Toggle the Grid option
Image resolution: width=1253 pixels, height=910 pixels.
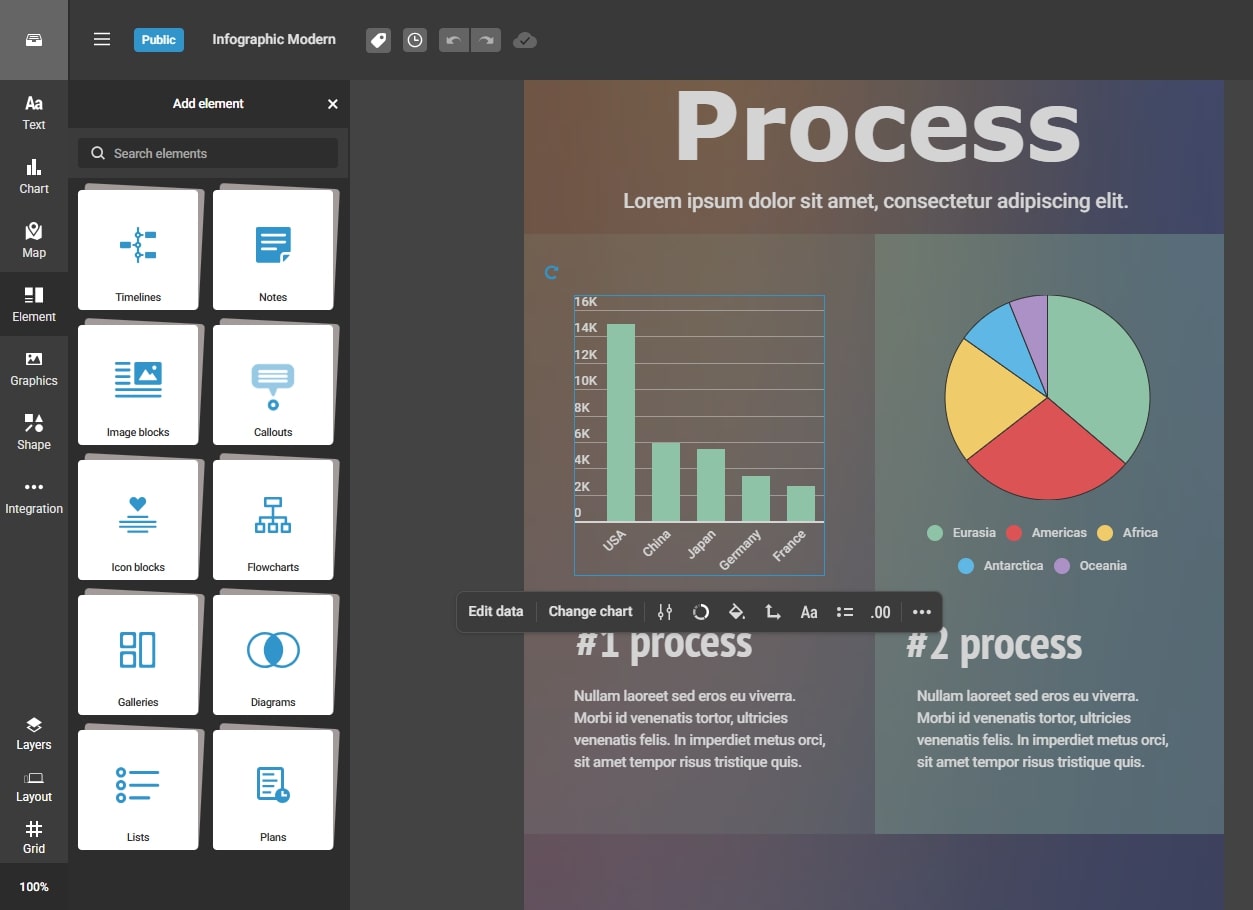(34, 837)
